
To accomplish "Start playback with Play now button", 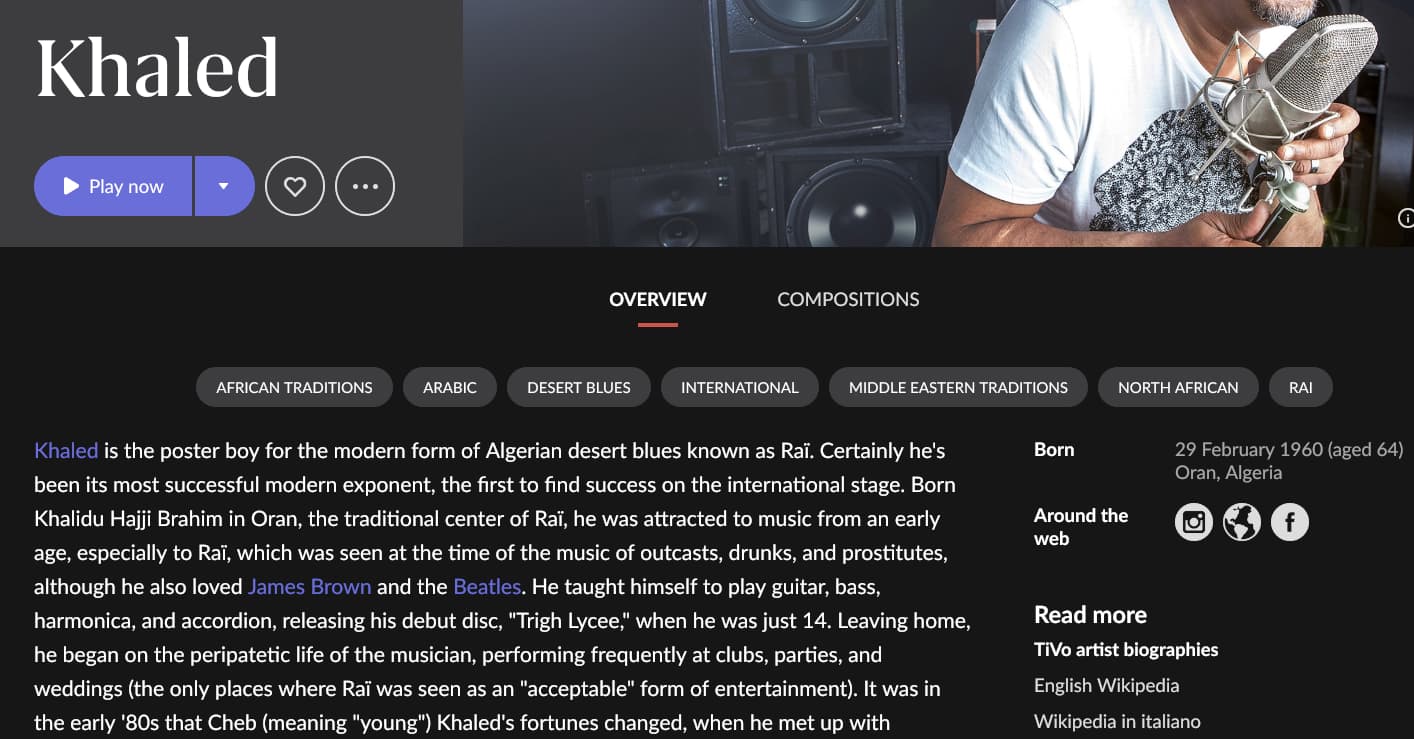I will 113,186.
